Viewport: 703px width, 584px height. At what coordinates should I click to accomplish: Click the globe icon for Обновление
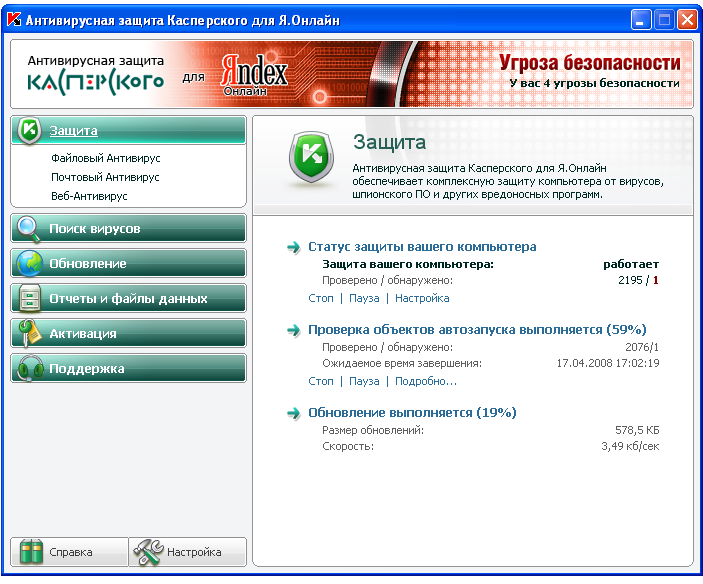[29, 263]
